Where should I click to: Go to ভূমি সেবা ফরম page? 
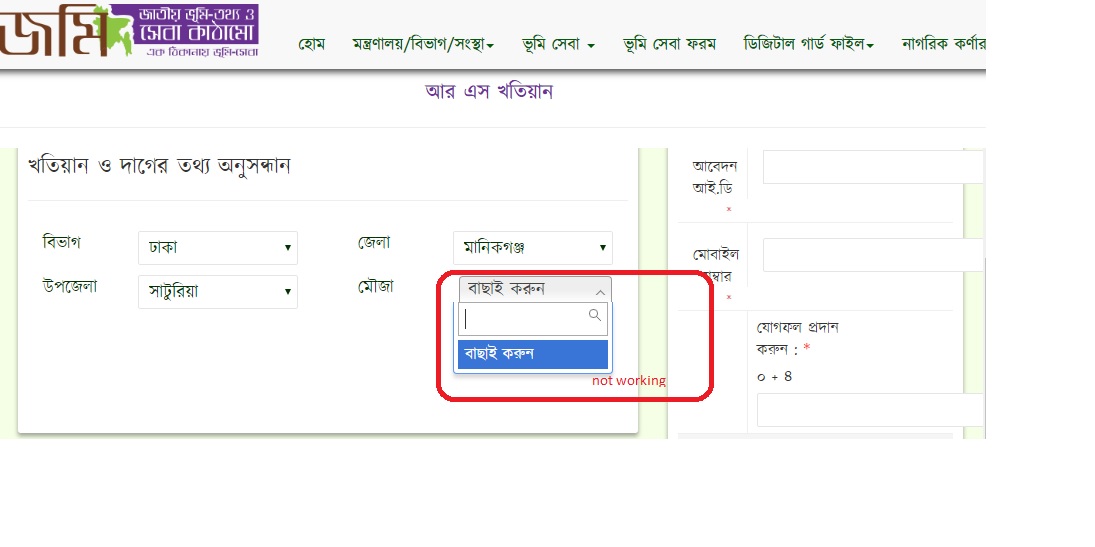pos(670,45)
